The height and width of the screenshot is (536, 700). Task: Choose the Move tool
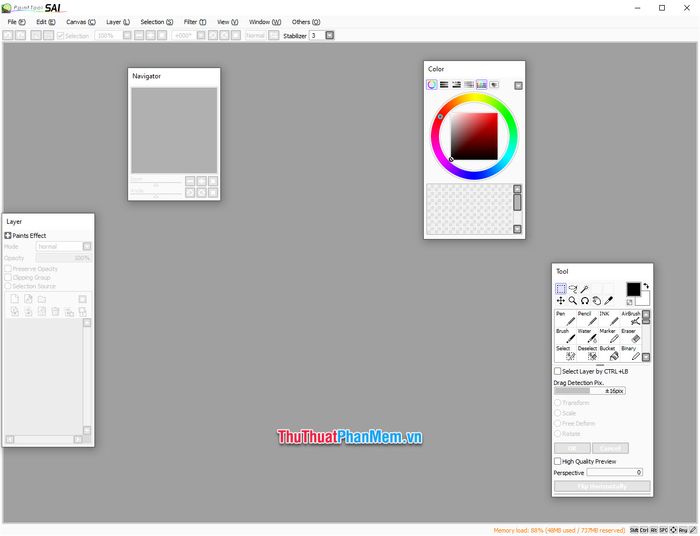click(561, 301)
